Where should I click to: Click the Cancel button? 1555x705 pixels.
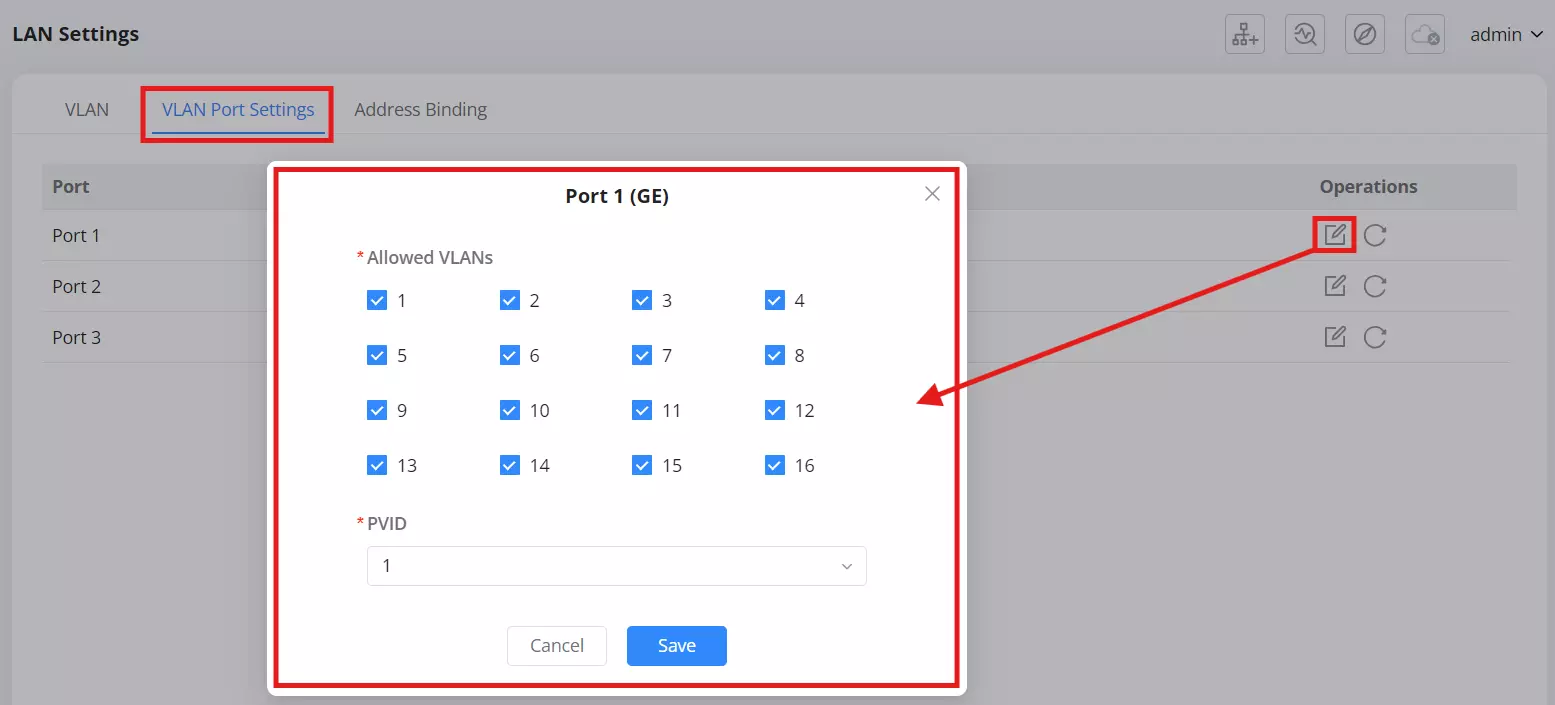[x=557, y=646]
